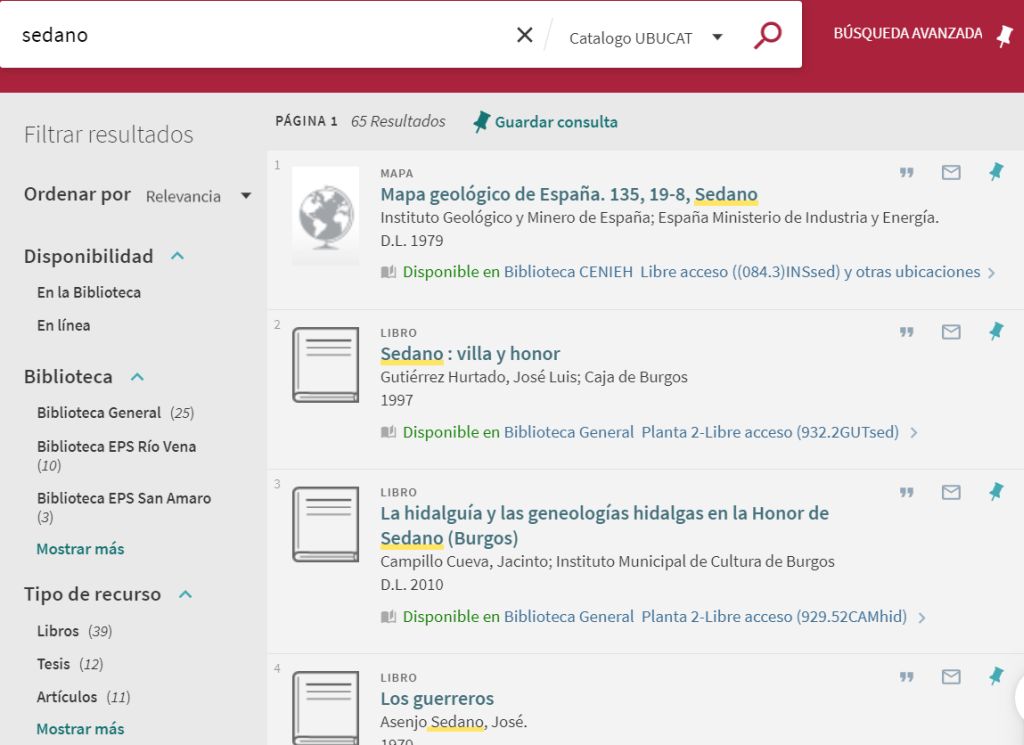The height and width of the screenshot is (745, 1024).
Task: Expand availability chevron for La hidalguía result
Action: coord(921,617)
